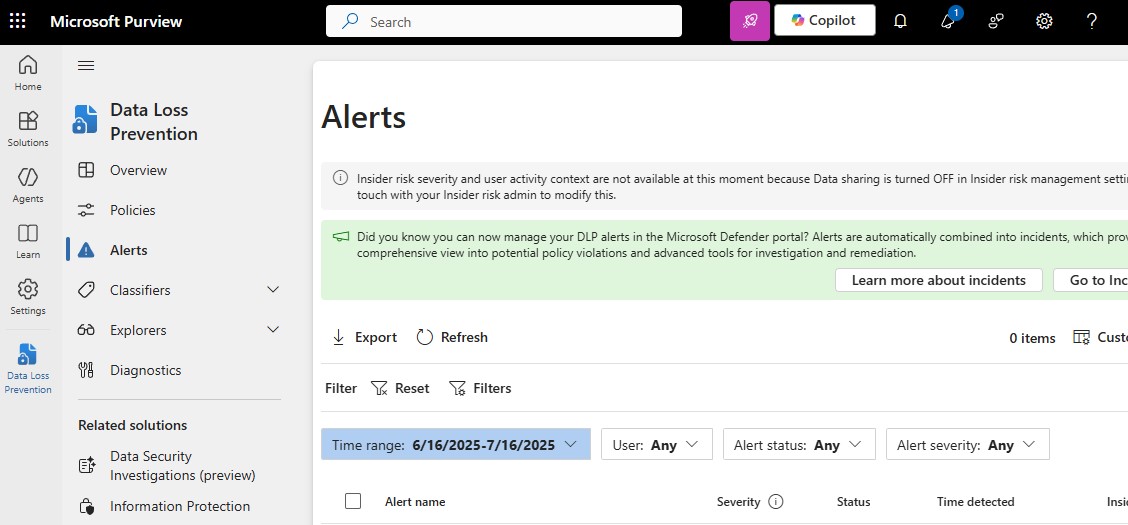Open the notifications bell icon

pos(900,22)
